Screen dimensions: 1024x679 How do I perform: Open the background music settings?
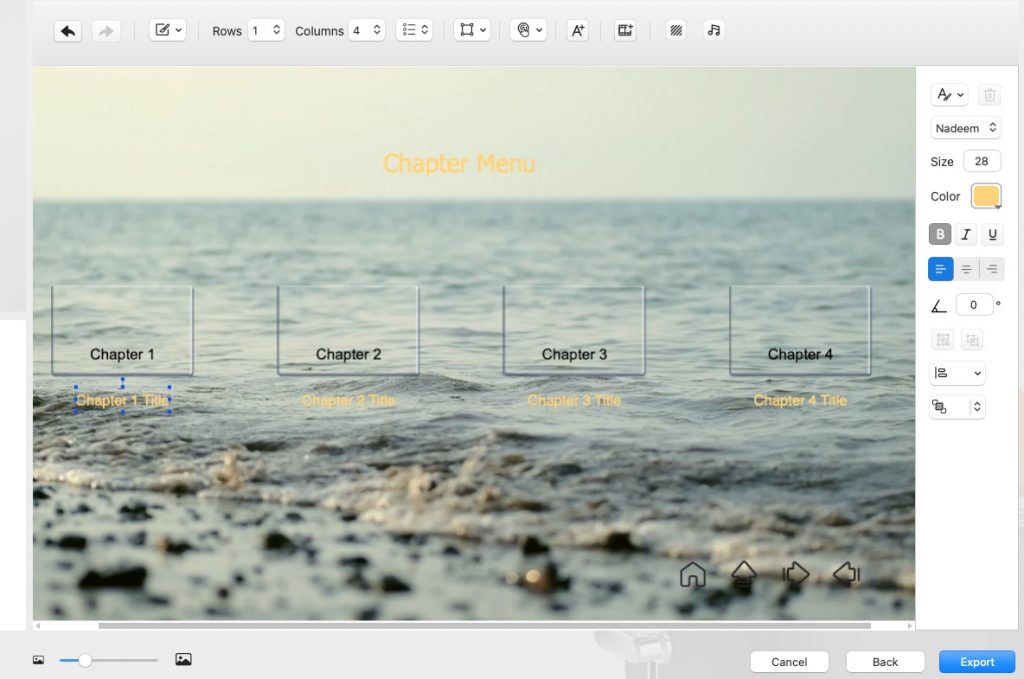click(713, 31)
